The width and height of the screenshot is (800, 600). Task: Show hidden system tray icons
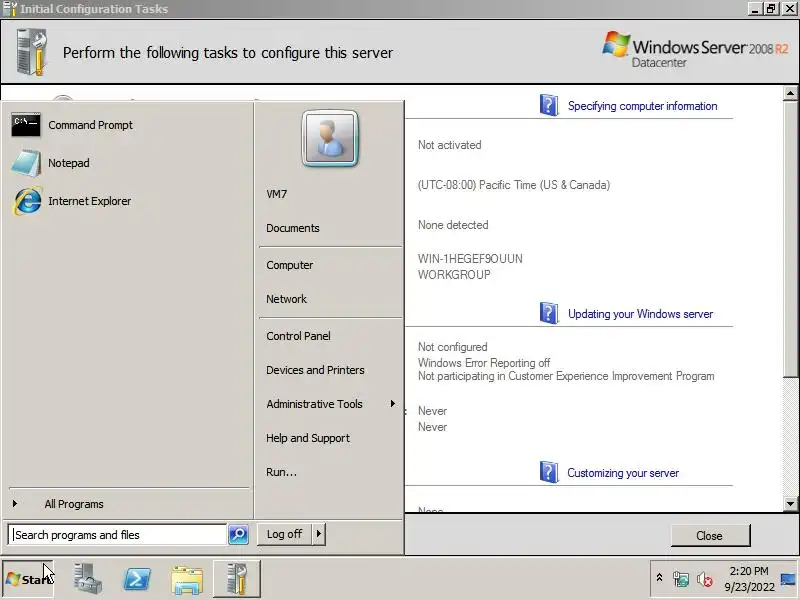tap(659, 578)
